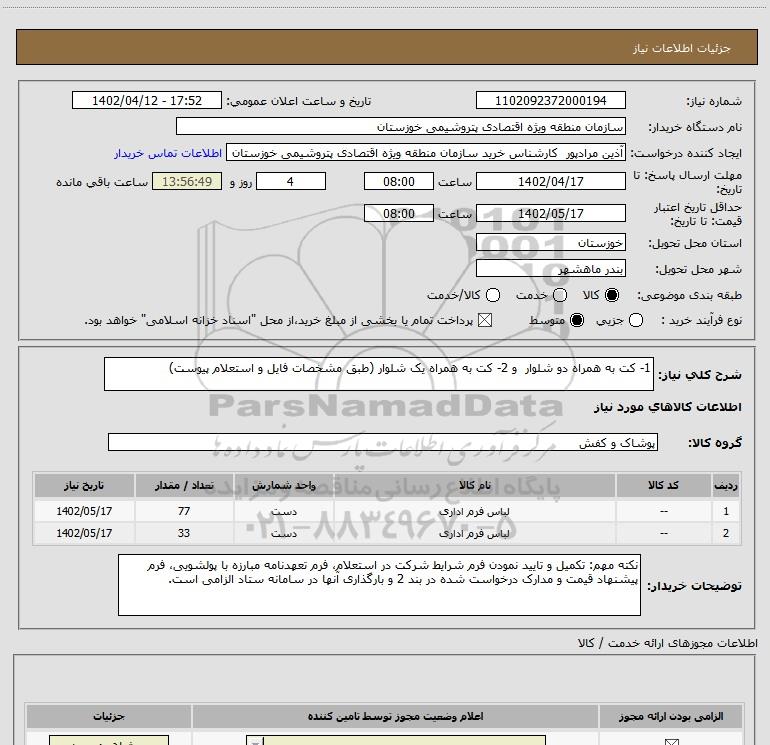Select the کالا/خدمت radio button
The width and height of the screenshot is (770, 745).
pyautogui.click(x=493, y=295)
